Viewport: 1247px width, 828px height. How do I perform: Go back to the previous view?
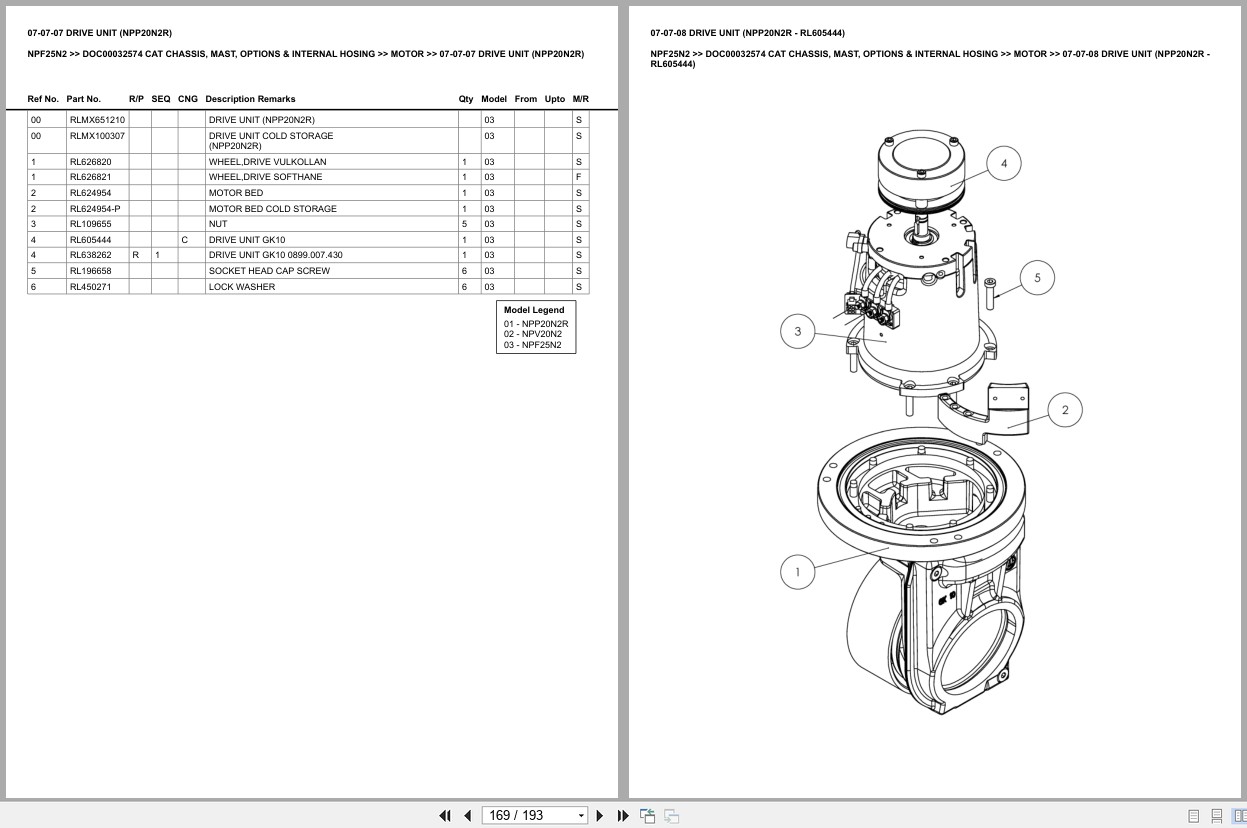(x=648, y=816)
